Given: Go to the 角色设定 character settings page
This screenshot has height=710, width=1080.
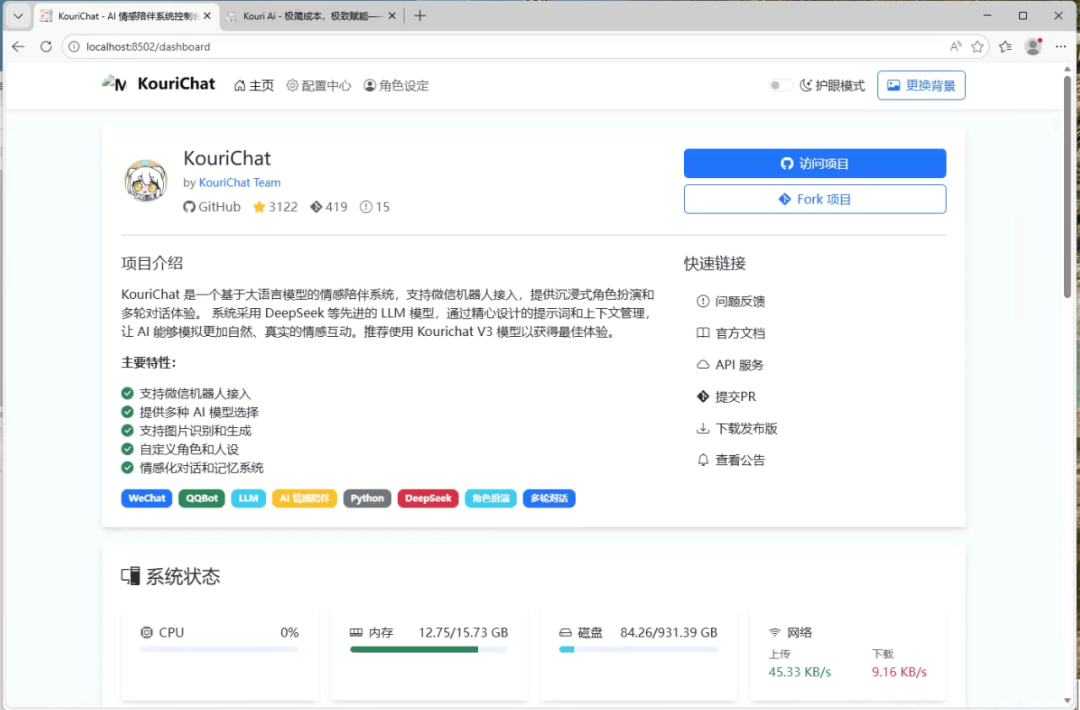Looking at the screenshot, I should point(396,86).
